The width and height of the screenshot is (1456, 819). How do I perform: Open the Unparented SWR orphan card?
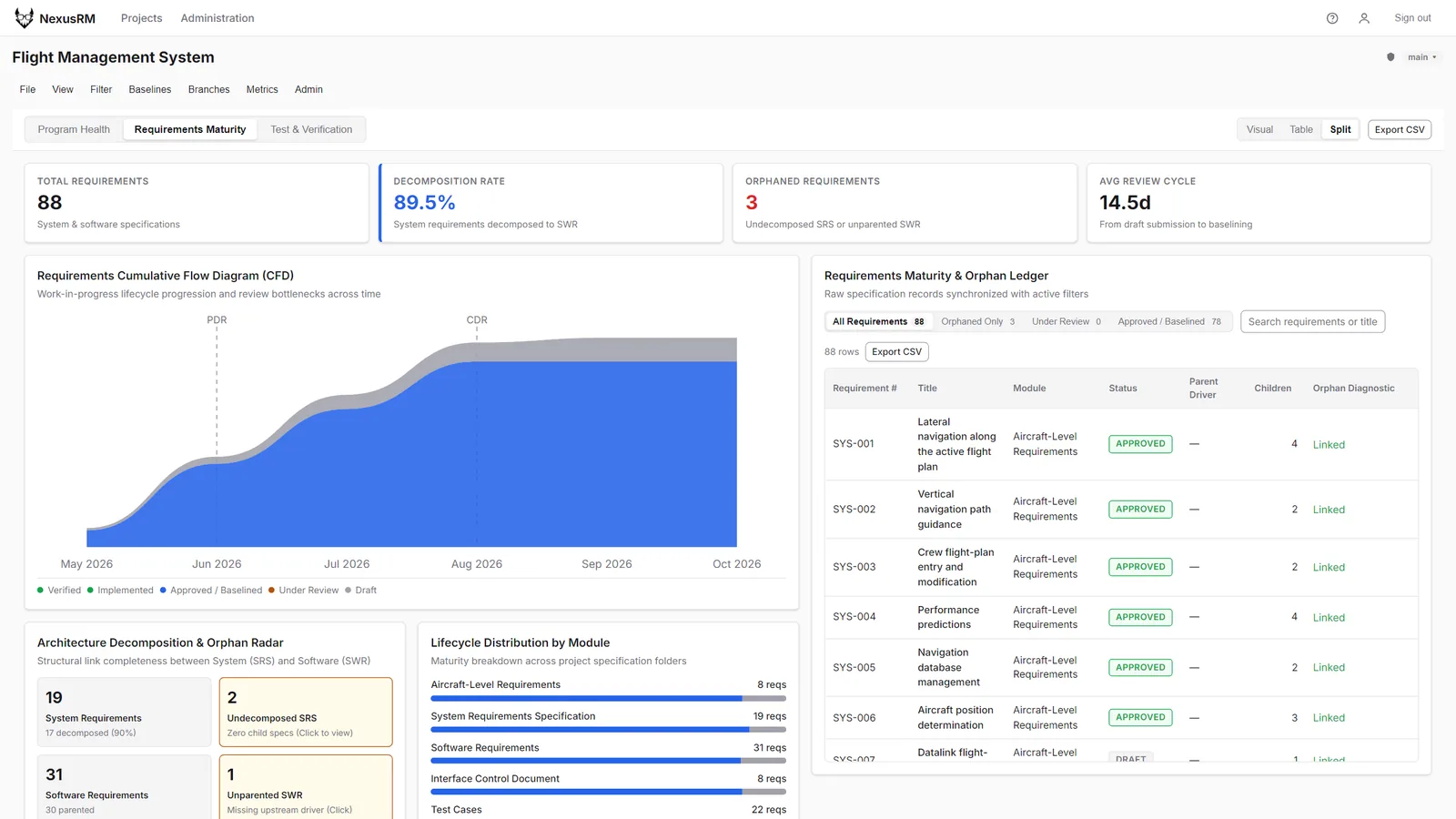tap(306, 787)
